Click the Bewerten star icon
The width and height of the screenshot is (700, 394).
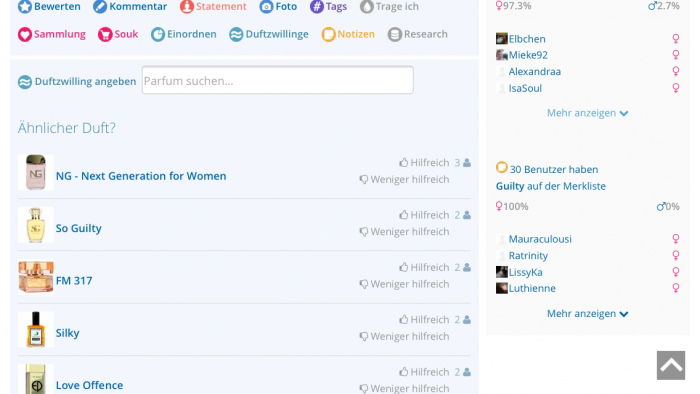[x=25, y=7]
